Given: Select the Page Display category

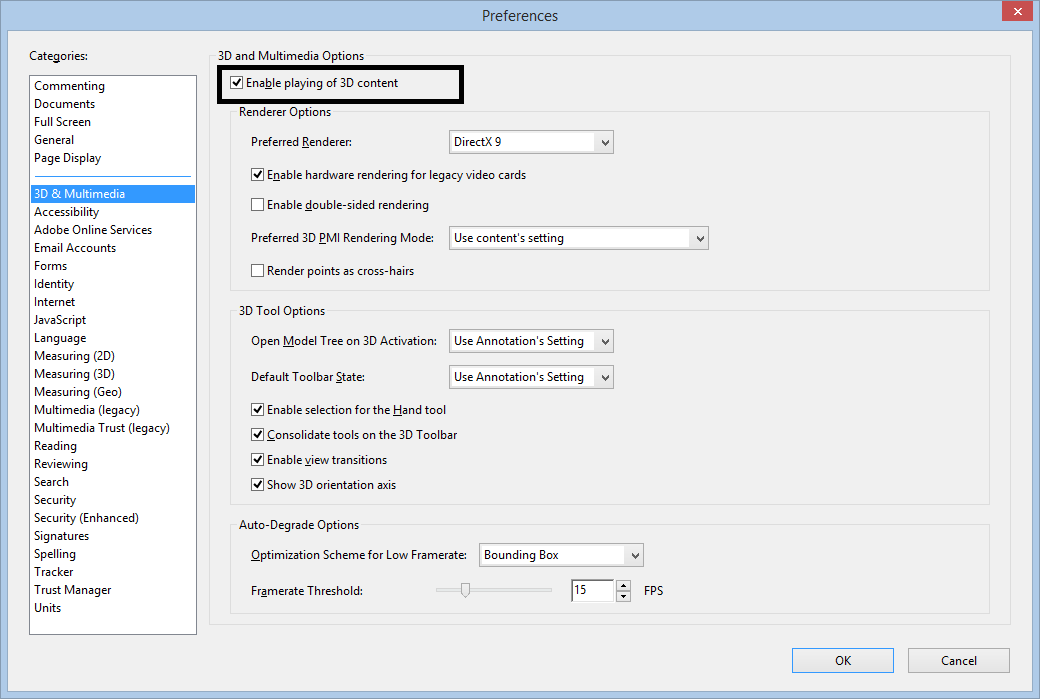Looking at the screenshot, I should tap(67, 158).
